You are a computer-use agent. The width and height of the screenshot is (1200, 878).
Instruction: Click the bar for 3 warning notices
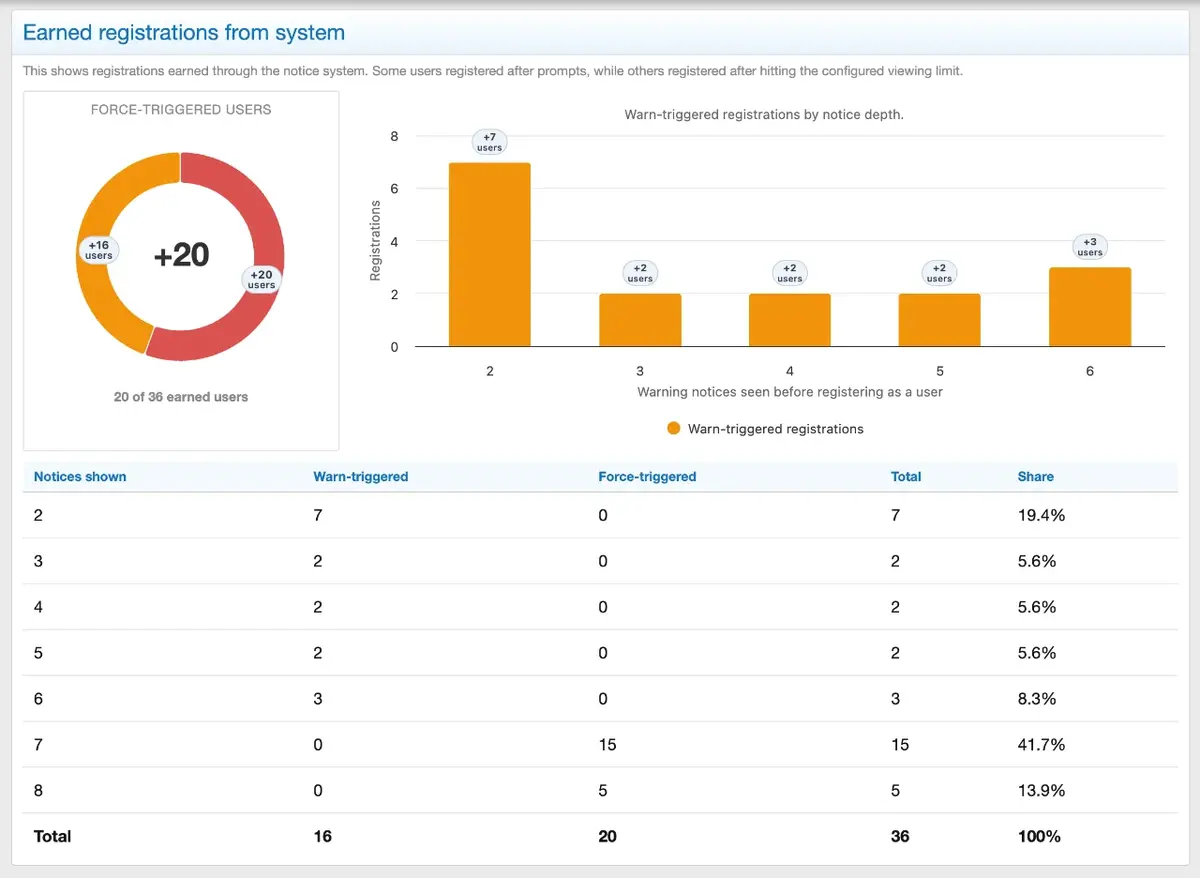coord(640,320)
